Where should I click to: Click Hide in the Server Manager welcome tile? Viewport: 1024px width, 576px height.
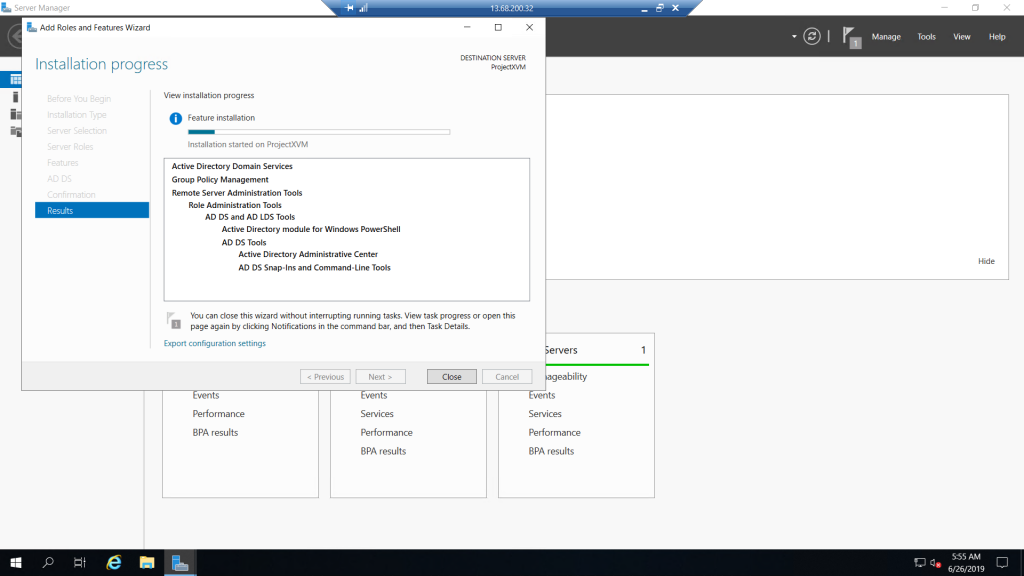point(986,261)
